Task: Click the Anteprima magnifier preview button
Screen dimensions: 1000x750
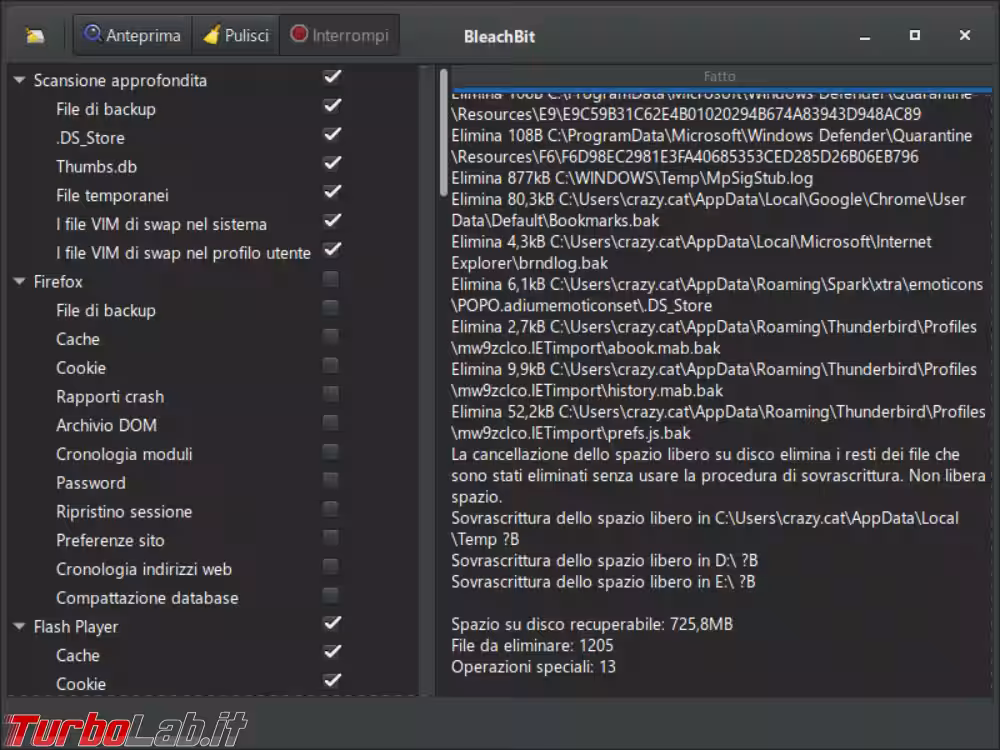Action: coord(133,35)
